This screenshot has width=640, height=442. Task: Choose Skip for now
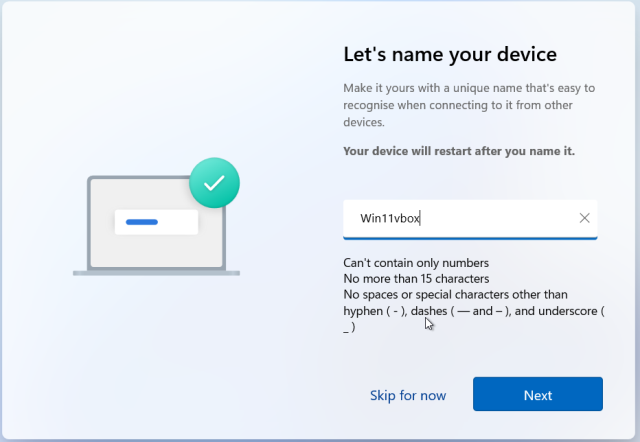coord(407,395)
